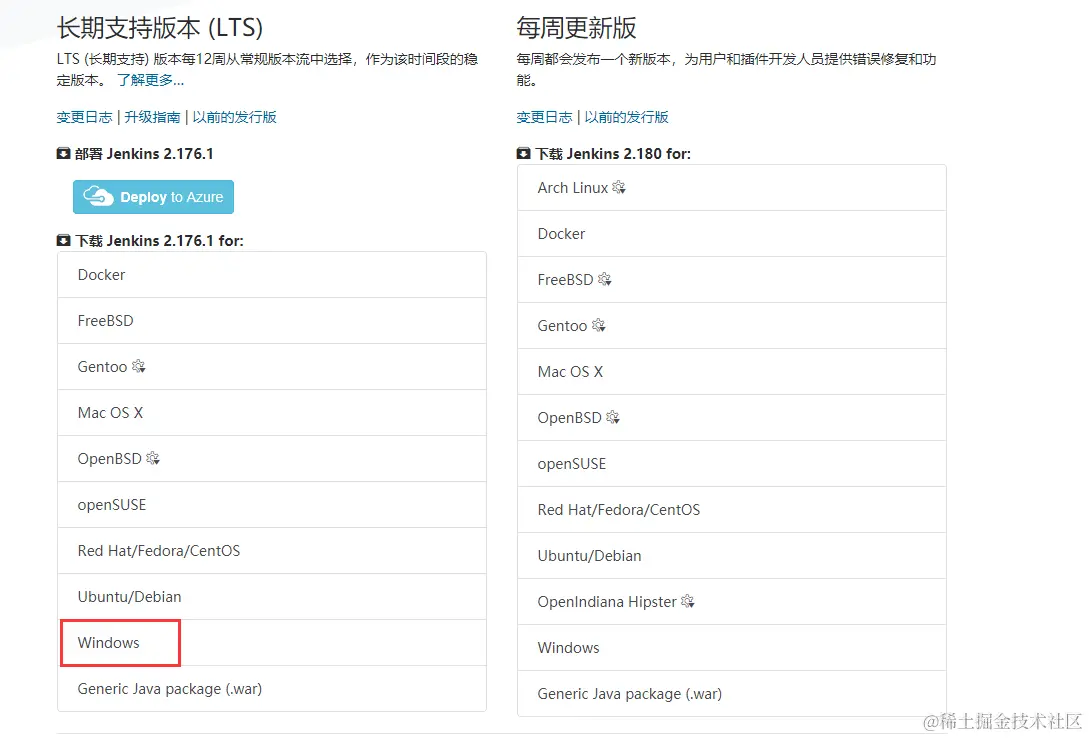Click the gear icon beside OpenIndiana Hipster
This screenshot has width=1089, height=738.
(x=688, y=601)
